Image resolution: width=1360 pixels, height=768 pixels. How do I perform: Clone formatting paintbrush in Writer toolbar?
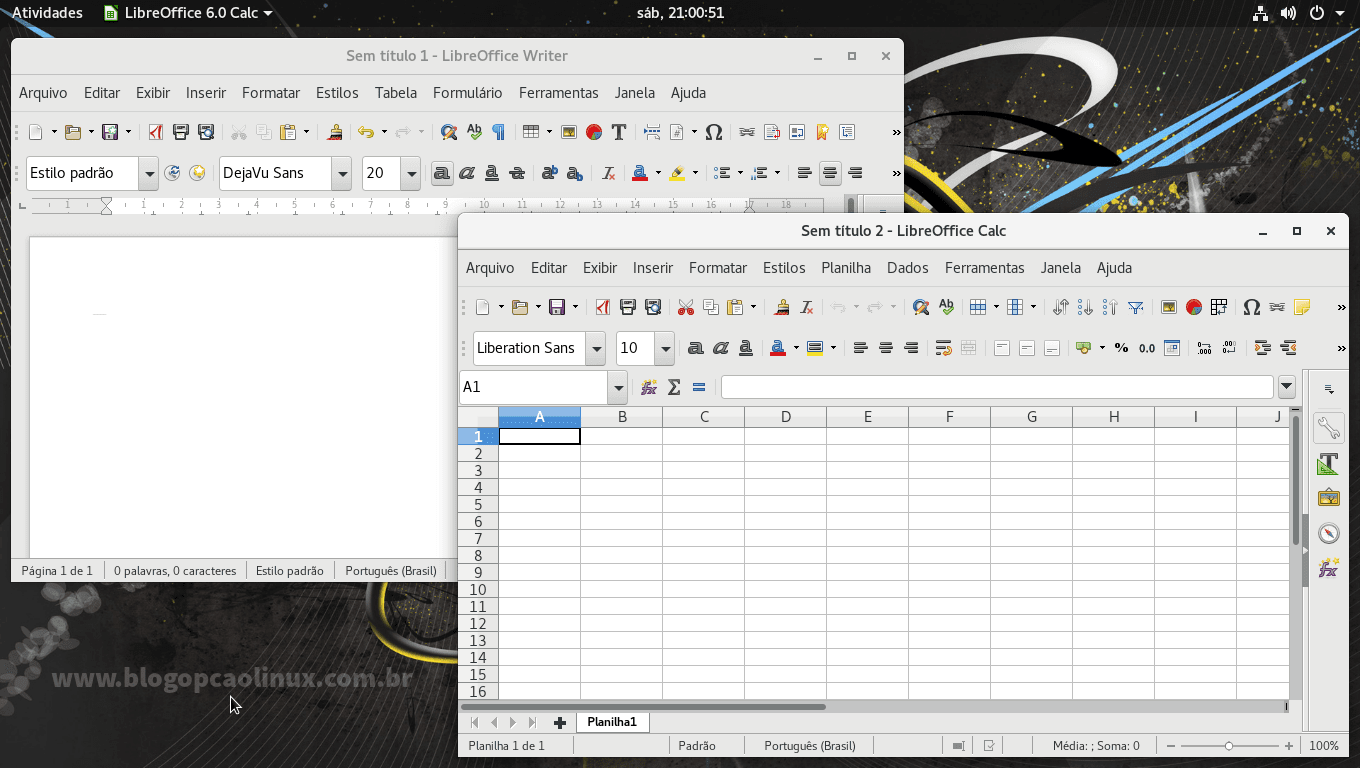[336, 132]
